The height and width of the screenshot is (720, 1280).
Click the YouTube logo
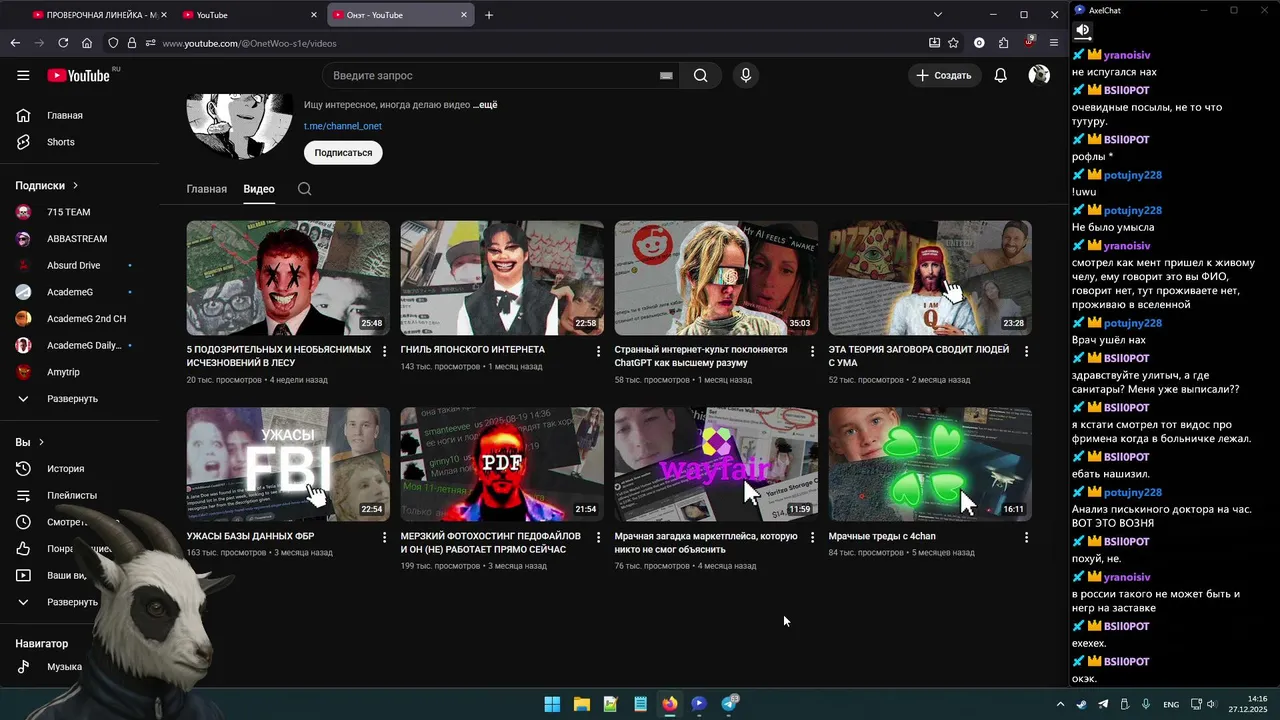coord(80,75)
